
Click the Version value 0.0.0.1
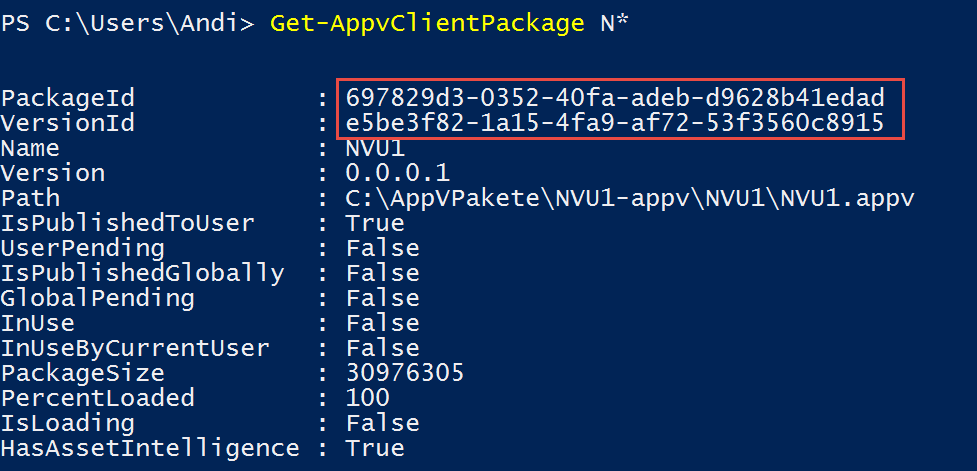pos(398,173)
